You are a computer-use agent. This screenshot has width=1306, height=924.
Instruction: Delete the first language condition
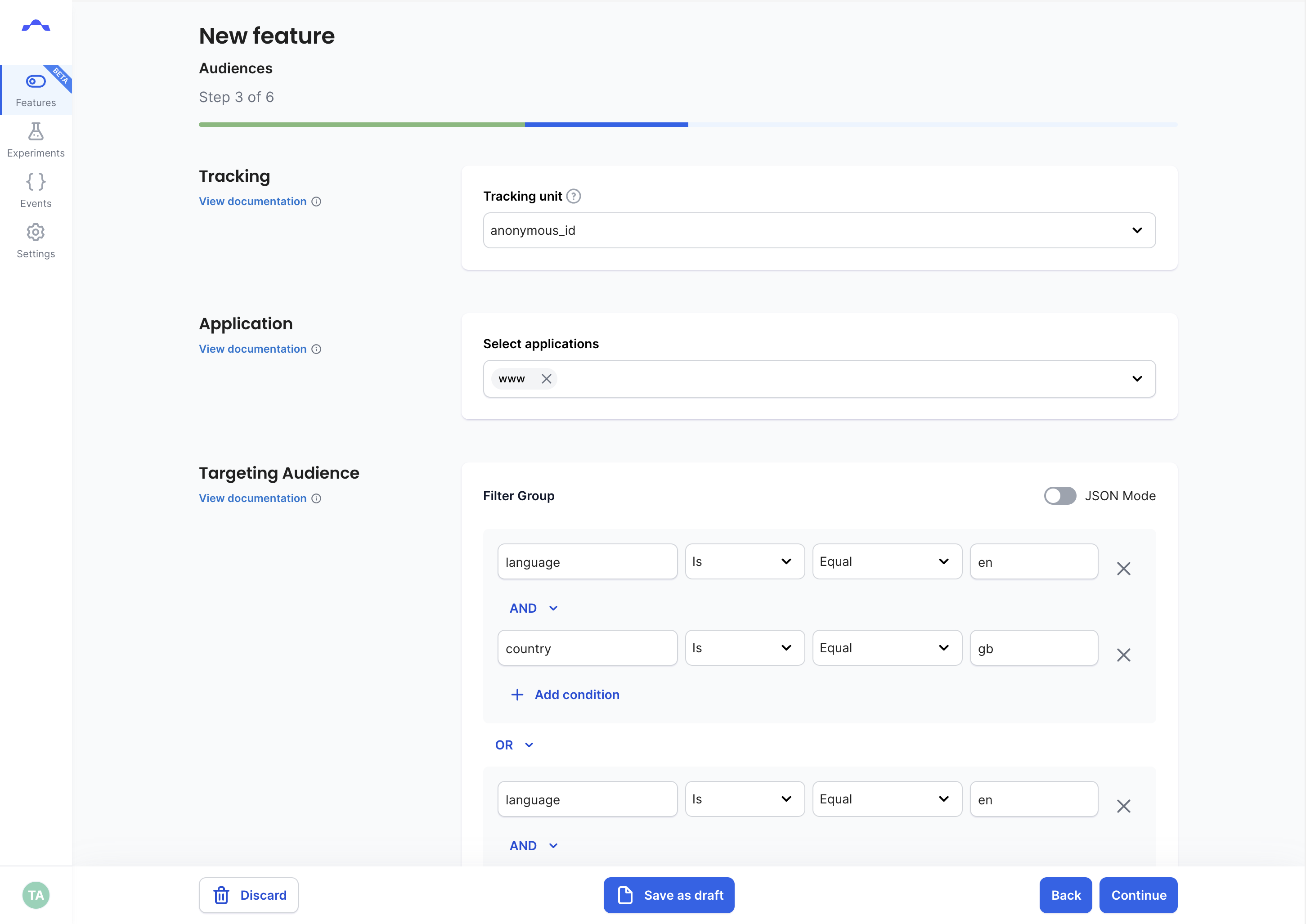tap(1123, 569)
